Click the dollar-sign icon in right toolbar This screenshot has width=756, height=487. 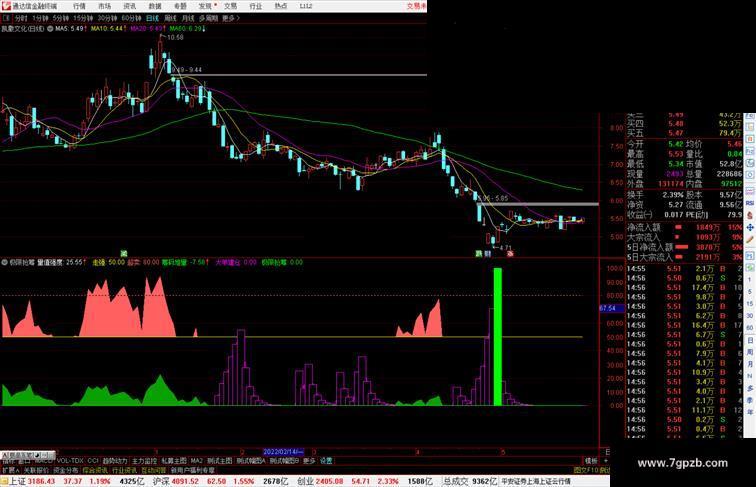[x=750, y=215]
